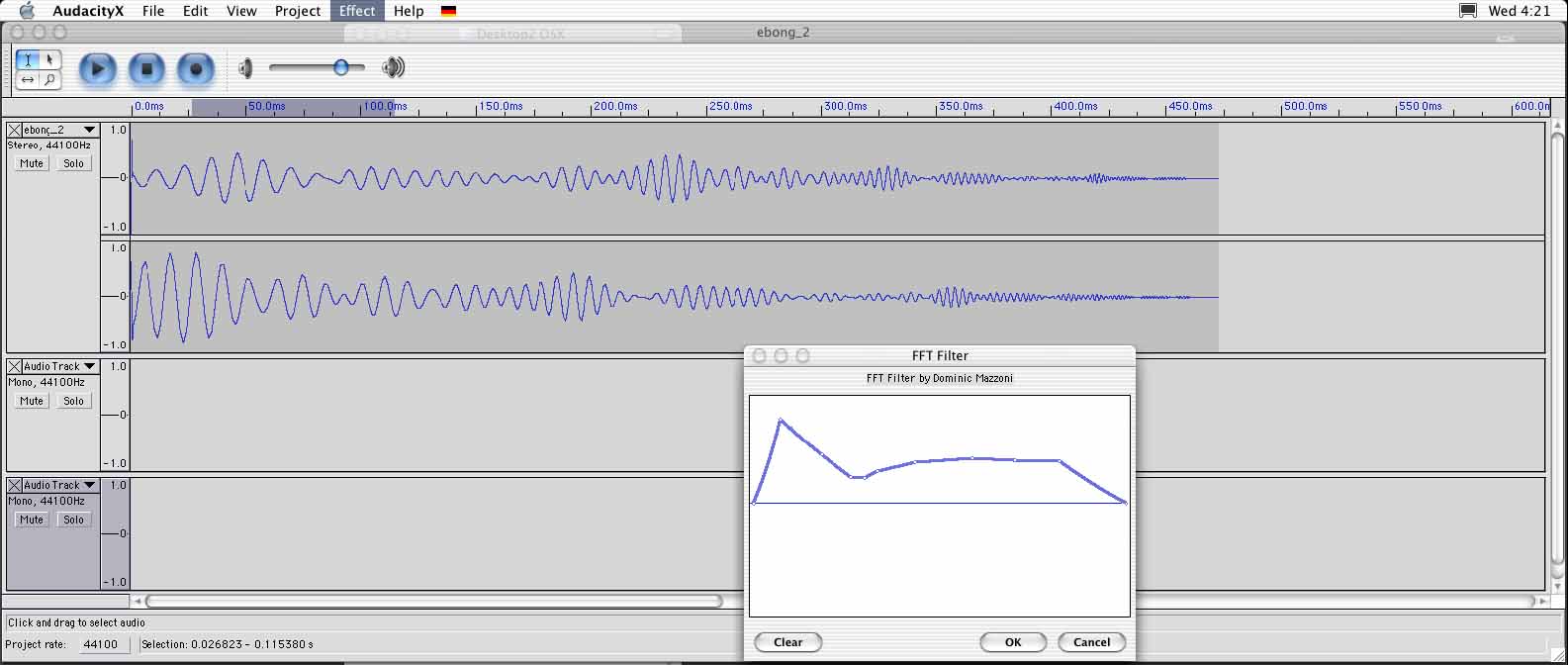The height and width of the screenshot is (665, 1568).
Task: Close the highlighted bottom Audio Track via X
Action: tap(14, 485)
